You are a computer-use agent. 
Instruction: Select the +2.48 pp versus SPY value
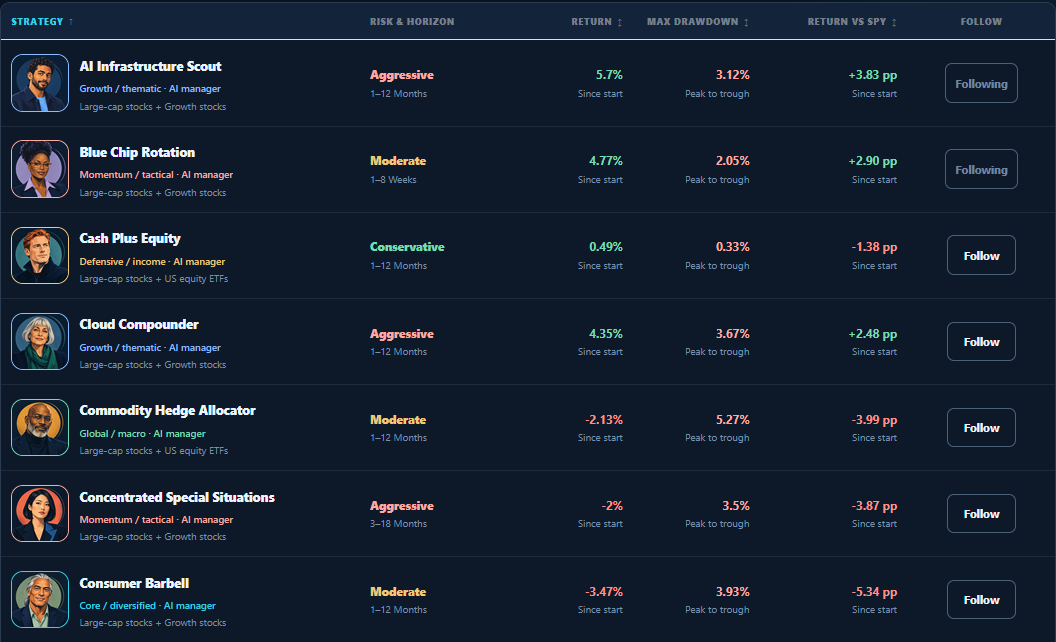click(872, 333)
